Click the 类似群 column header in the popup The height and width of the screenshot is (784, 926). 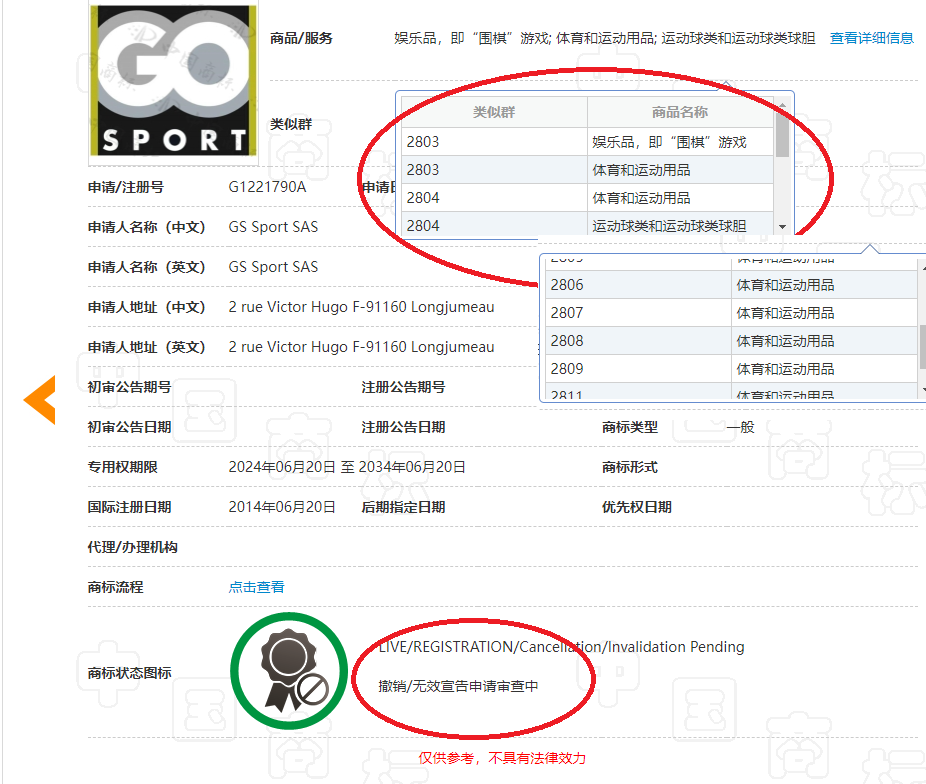[494, 112]
